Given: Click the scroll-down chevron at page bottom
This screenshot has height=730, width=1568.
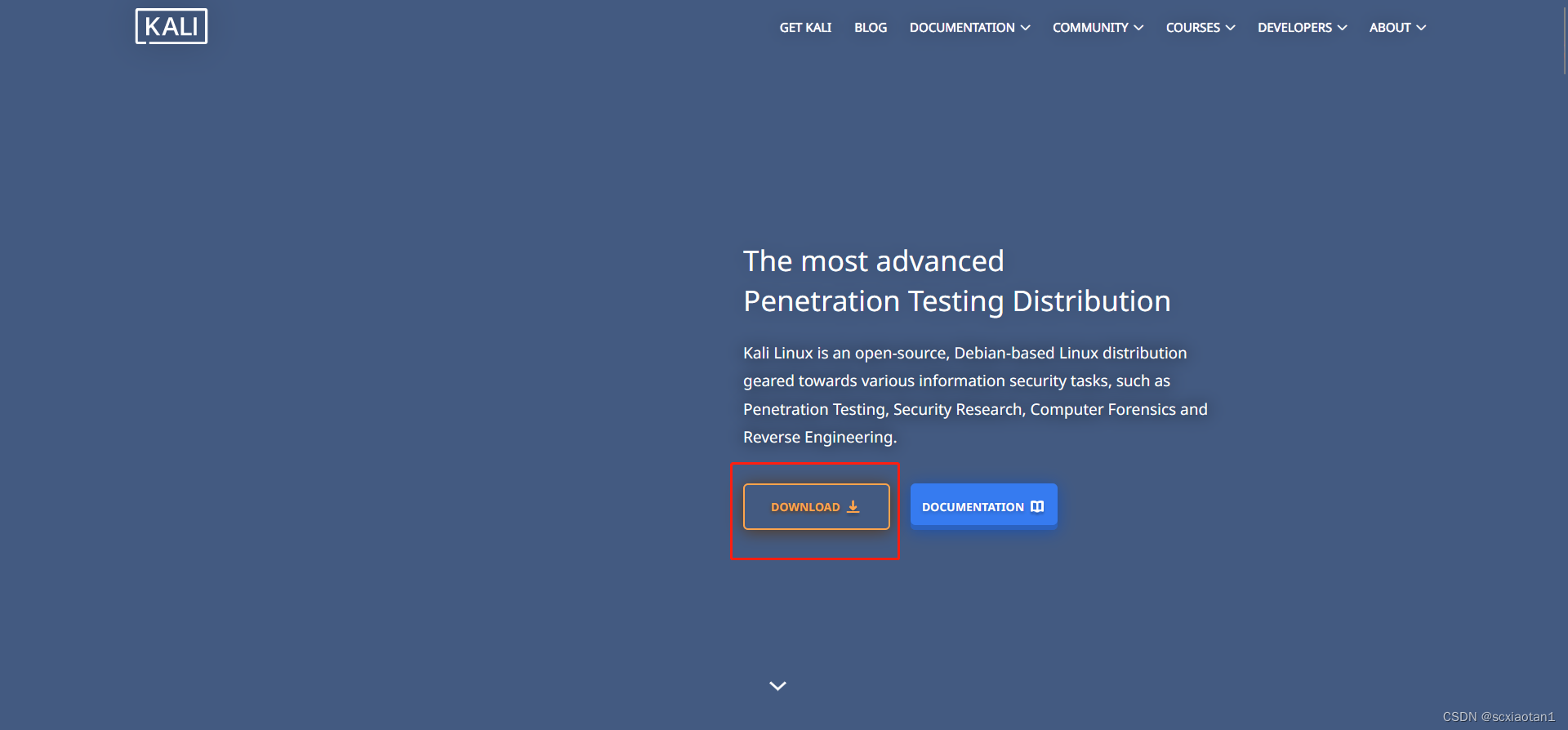Looking at the screenshot, I should [x=778, y=686].
